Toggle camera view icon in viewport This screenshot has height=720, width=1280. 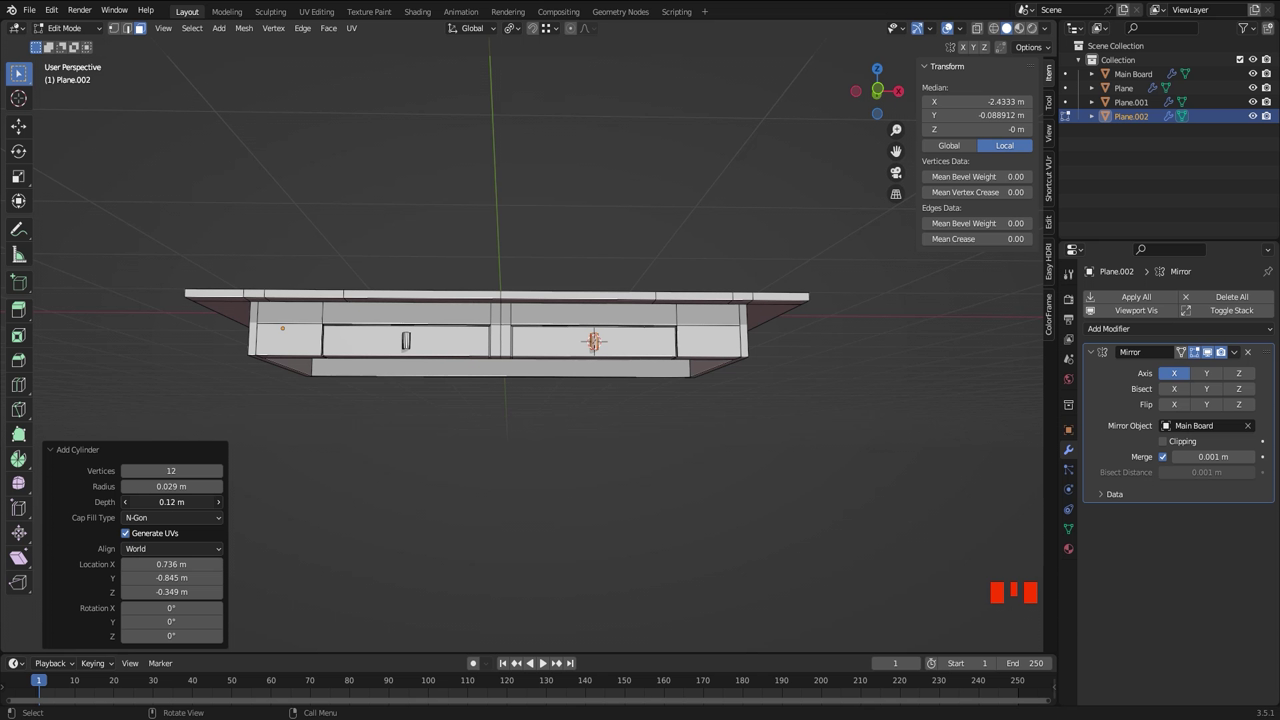[896, 172]
